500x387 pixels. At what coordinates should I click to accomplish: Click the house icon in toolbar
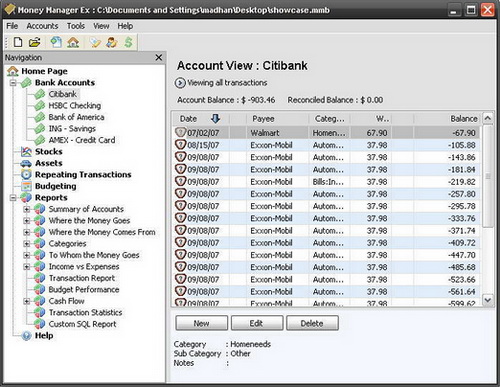coord(73,42)
